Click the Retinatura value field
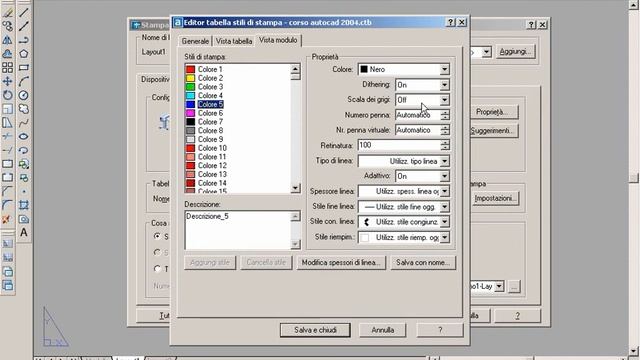This screenshot has height=360, width=640. [x=399, y=145]
